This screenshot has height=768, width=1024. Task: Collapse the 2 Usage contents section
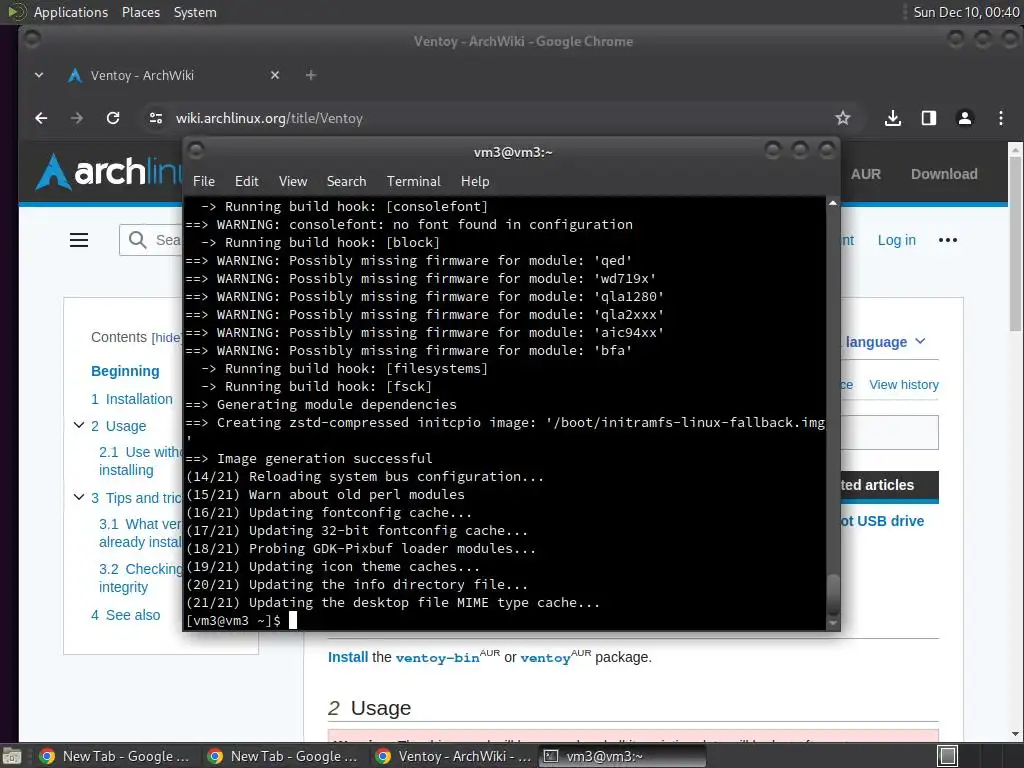click(79, 425)
